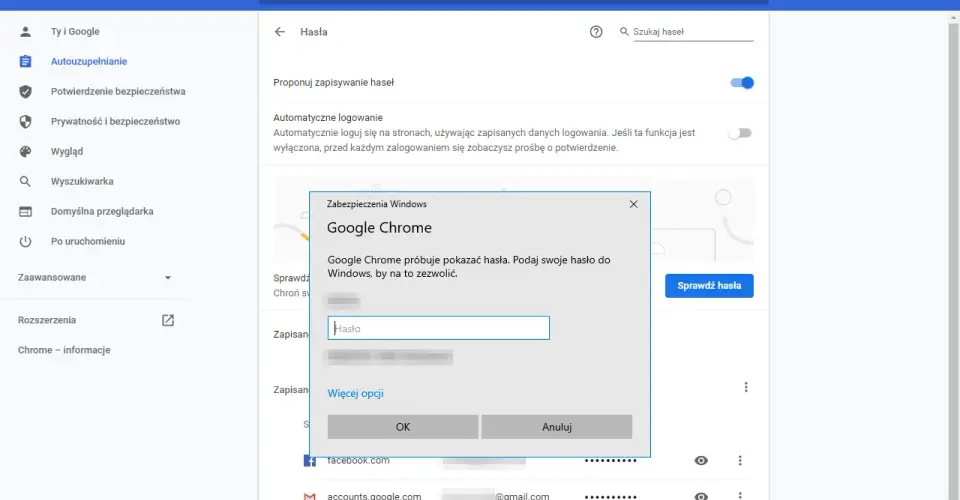Click the Sprawdź hasła button
This screenshot has height=500, width=960.
point(709,286)
